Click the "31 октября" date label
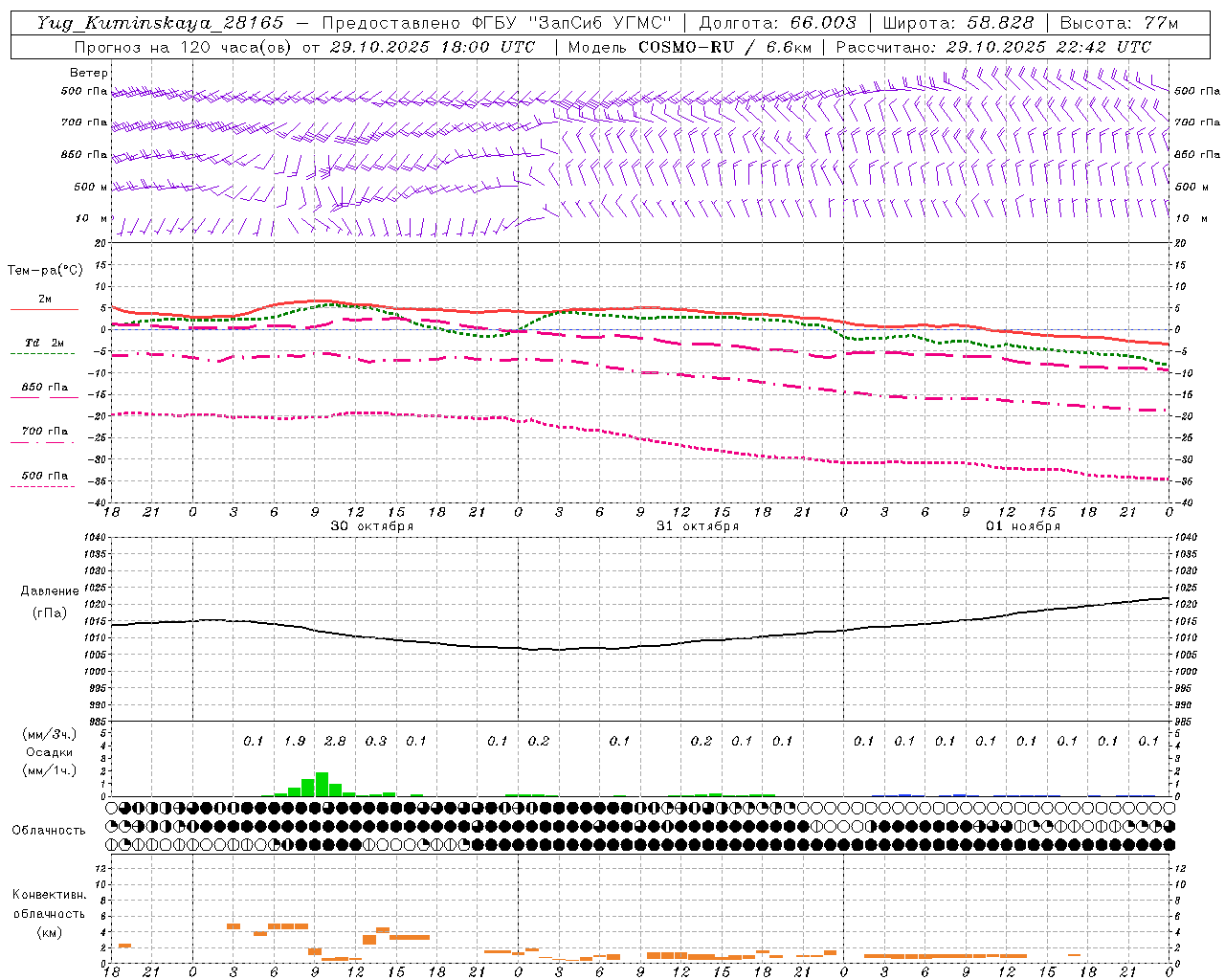 pyautogui.click(x=698, y=526)
